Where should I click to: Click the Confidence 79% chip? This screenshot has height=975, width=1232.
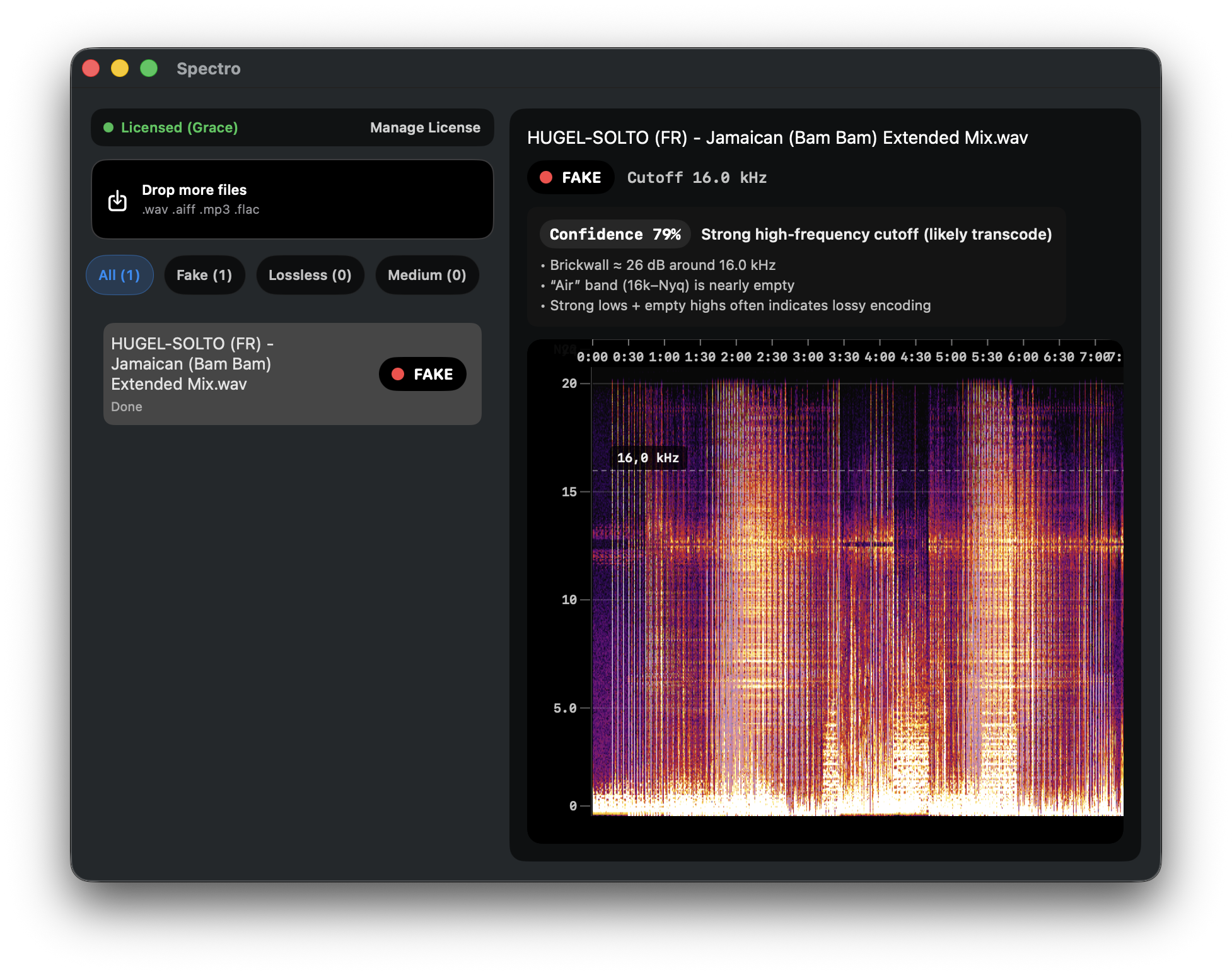615,234
